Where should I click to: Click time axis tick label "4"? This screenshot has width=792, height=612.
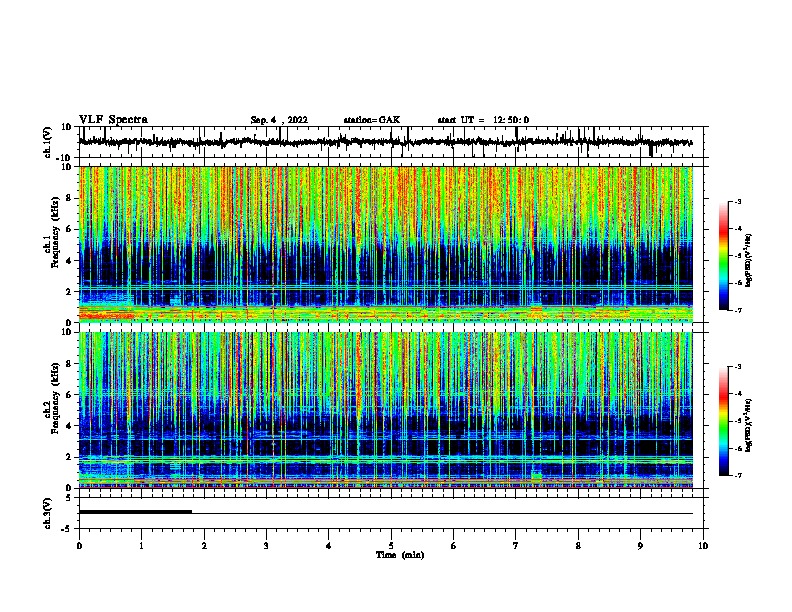(329, 546)
